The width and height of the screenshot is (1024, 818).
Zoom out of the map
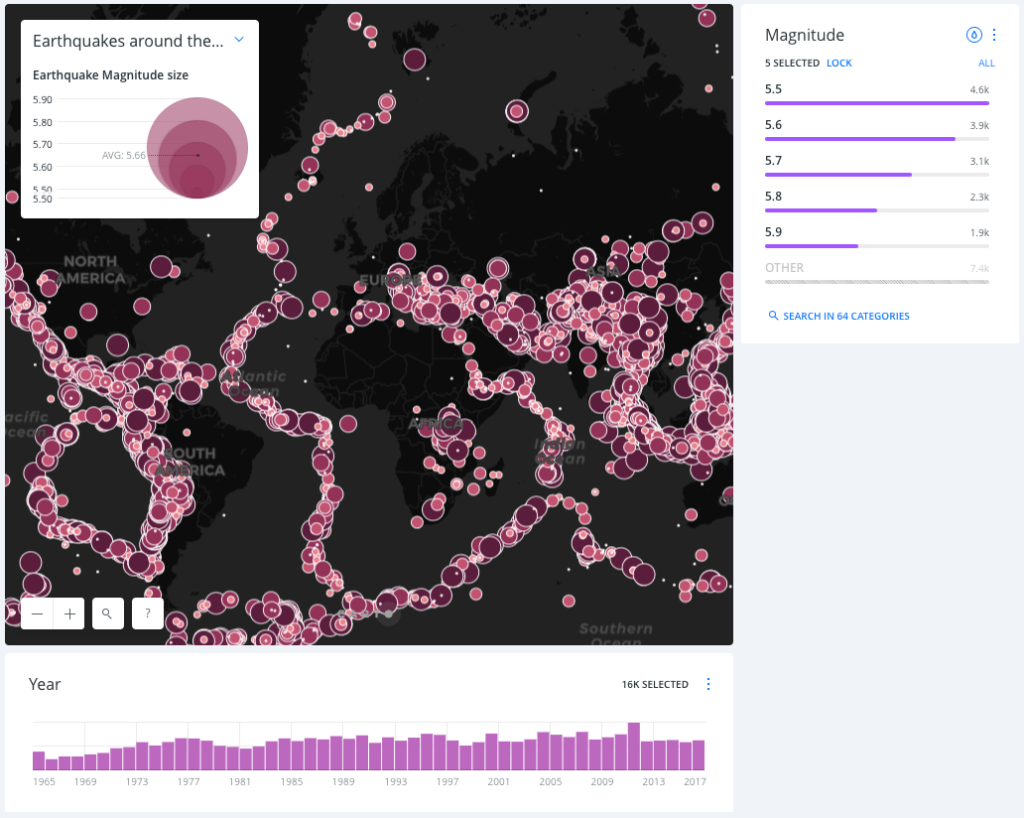coord(37,613)
